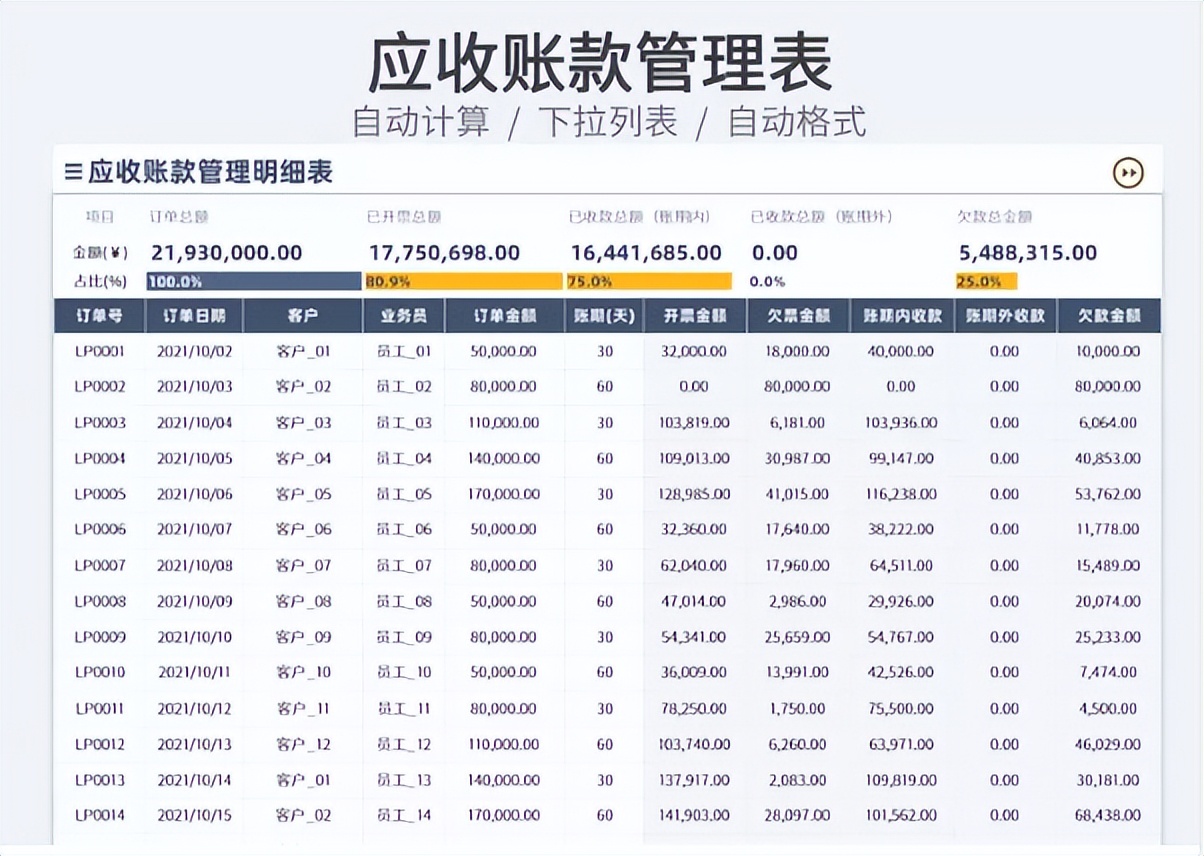Click the circular fast-forward icon

[x=1128, y=172]
